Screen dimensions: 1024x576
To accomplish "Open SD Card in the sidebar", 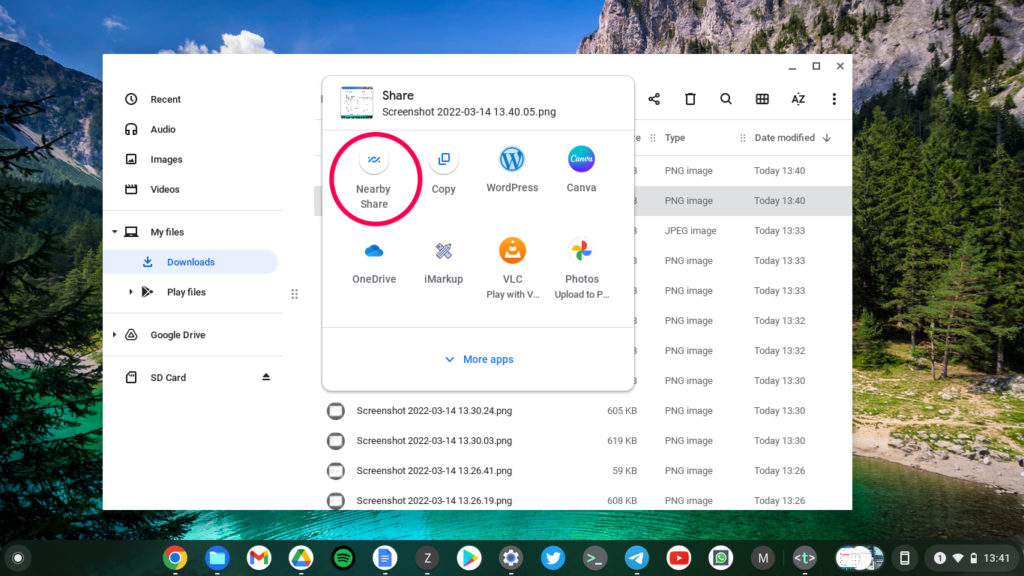I will [167, 377].
